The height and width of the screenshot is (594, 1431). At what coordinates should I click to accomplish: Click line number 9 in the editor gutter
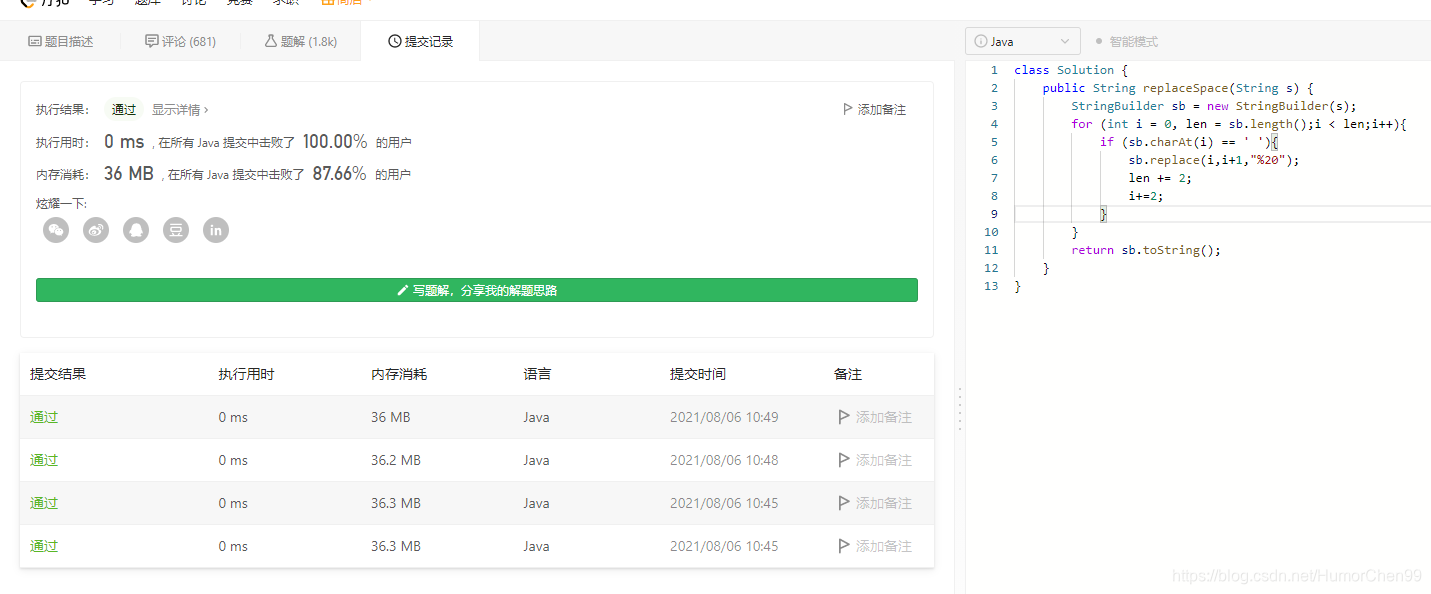pos(994,214)
